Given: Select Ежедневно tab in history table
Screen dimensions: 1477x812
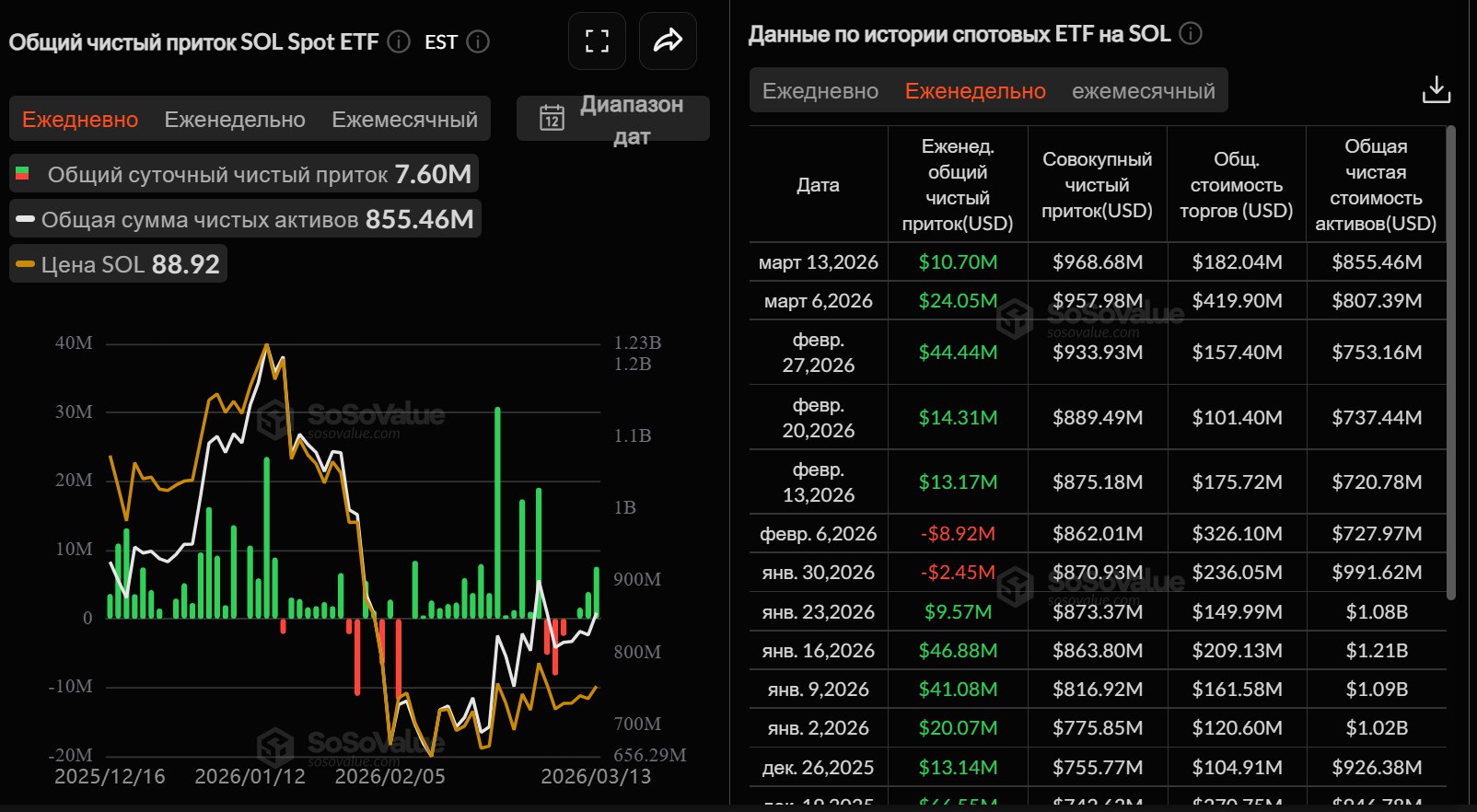Looking at the screenshot, I should coord(820,91).
